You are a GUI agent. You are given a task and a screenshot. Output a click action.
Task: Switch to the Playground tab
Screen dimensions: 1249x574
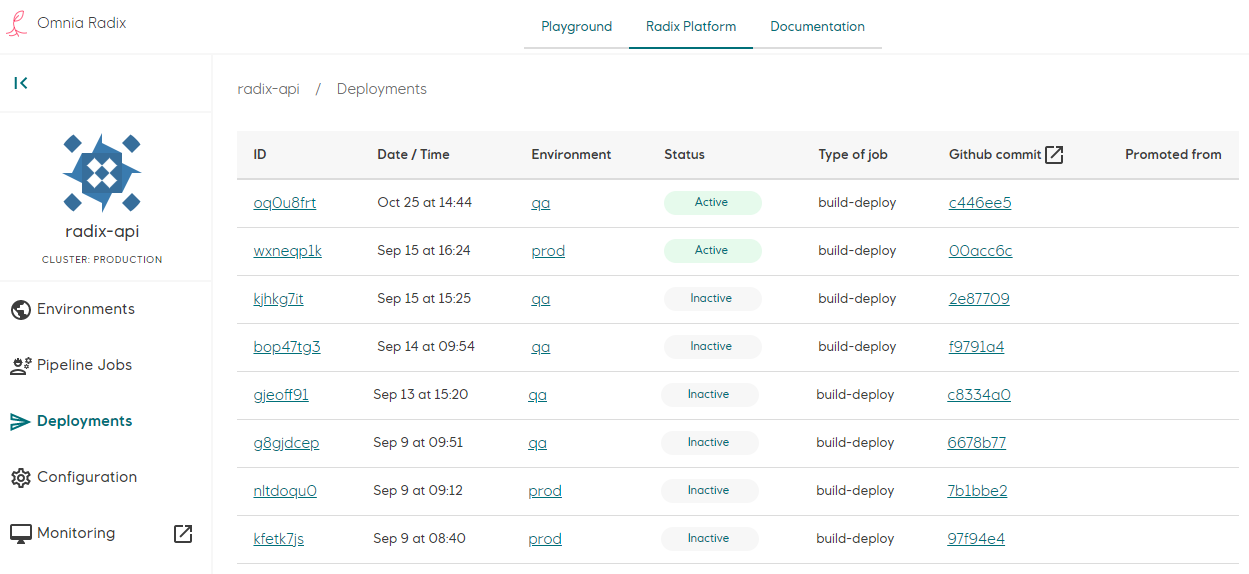(x=576, y=26)
